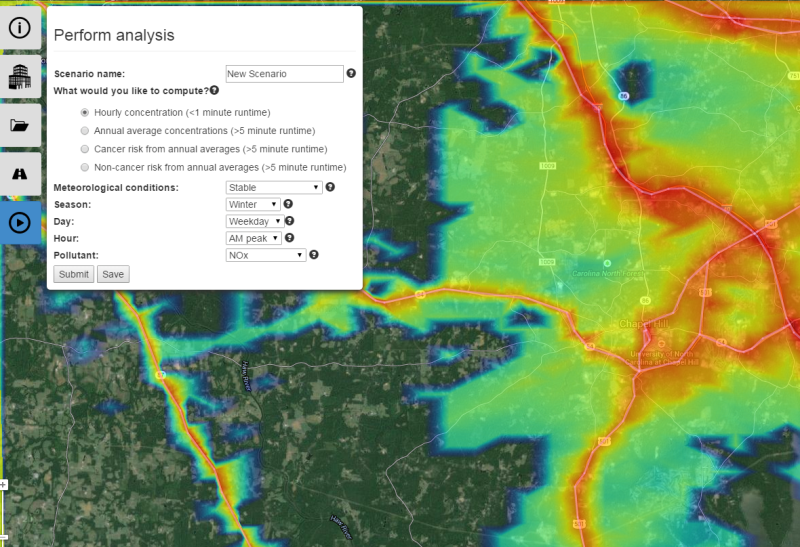Pick Non-cancer risk from annual averages
The width and height of the screenshot is (800, 547).
click(85, 167)
